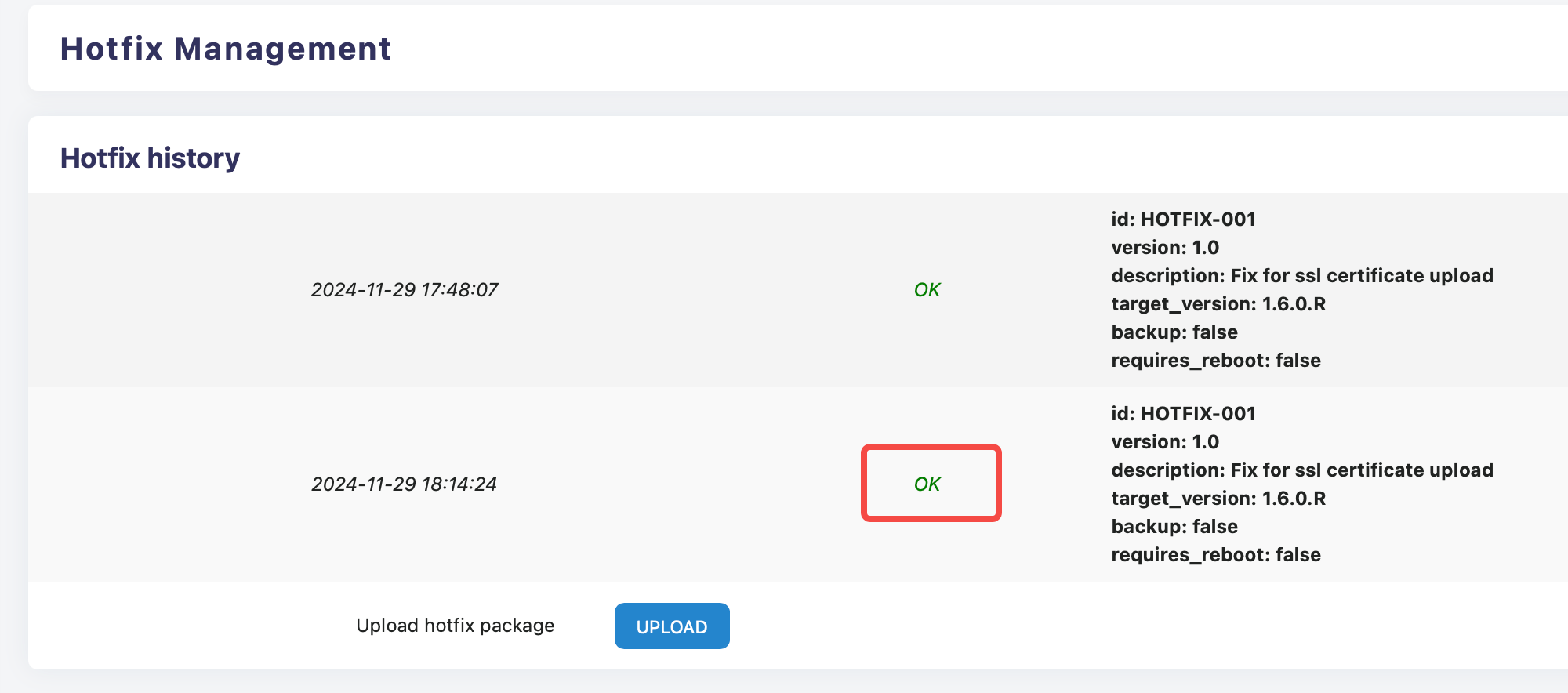The width and height of the screenshot is (1568, 693).
Task: Click version 1.0 in the 18:14:24 entry
Action: (1165, 442)
